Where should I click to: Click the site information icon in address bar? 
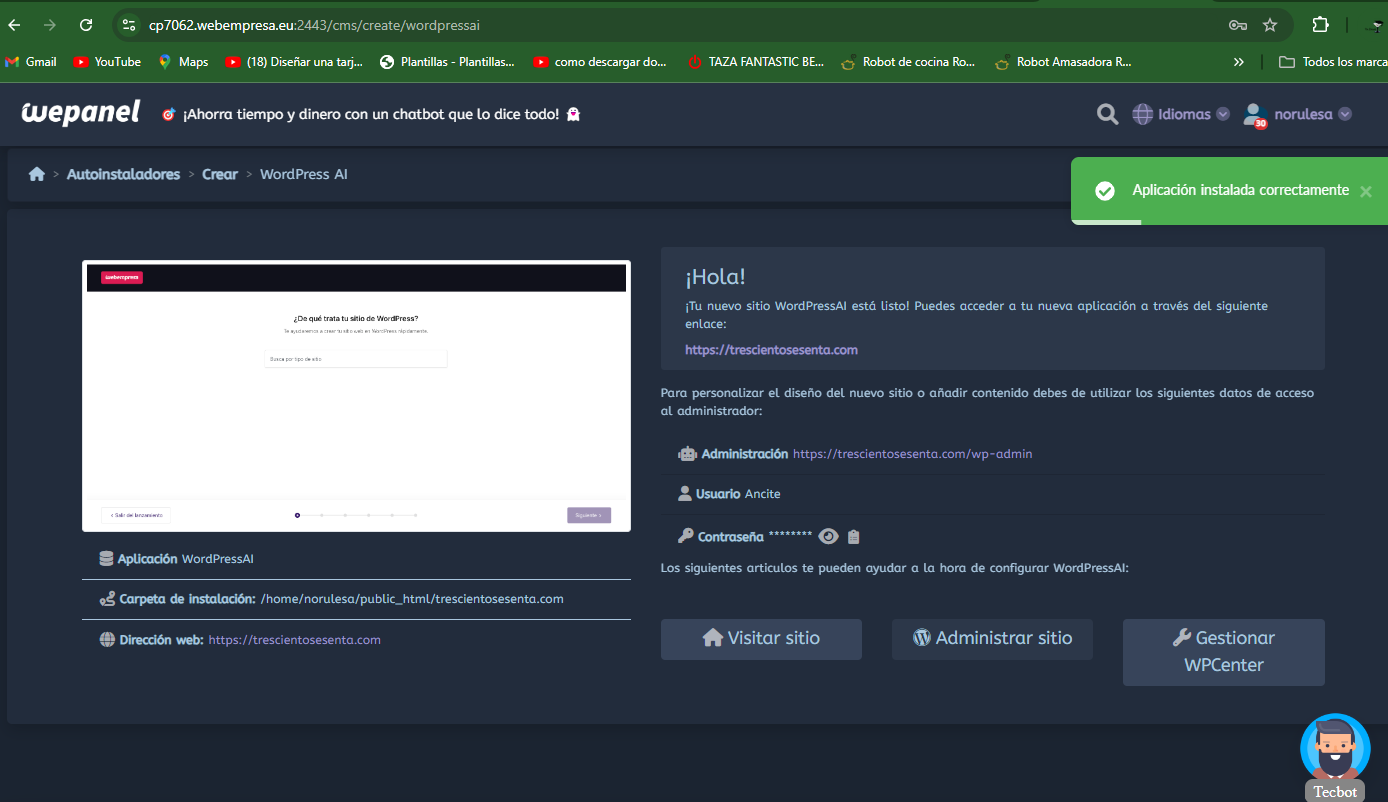pyautogui.click(x=127, y=25)
